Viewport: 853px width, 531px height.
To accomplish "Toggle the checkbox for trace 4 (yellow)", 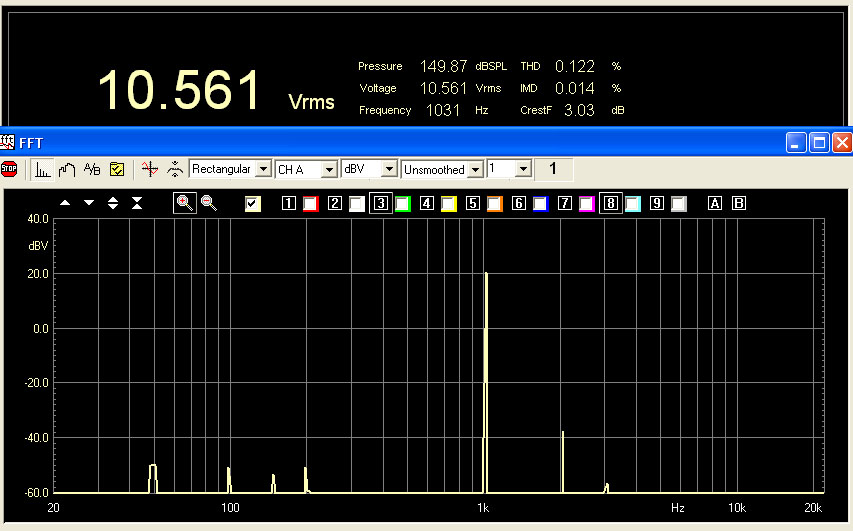I will click(x=449, y=204).
